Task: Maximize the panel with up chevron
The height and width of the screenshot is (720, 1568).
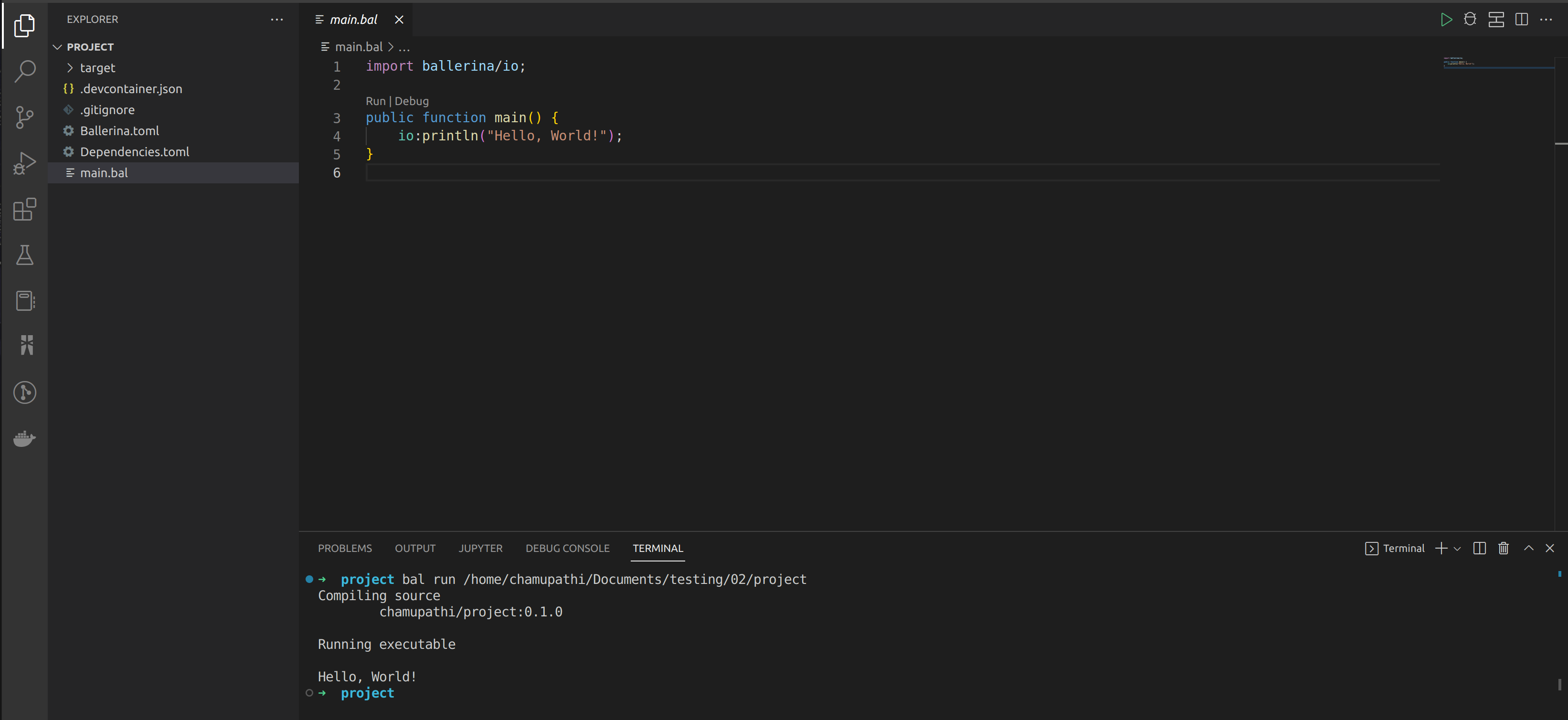Action: click(1528, 548)
